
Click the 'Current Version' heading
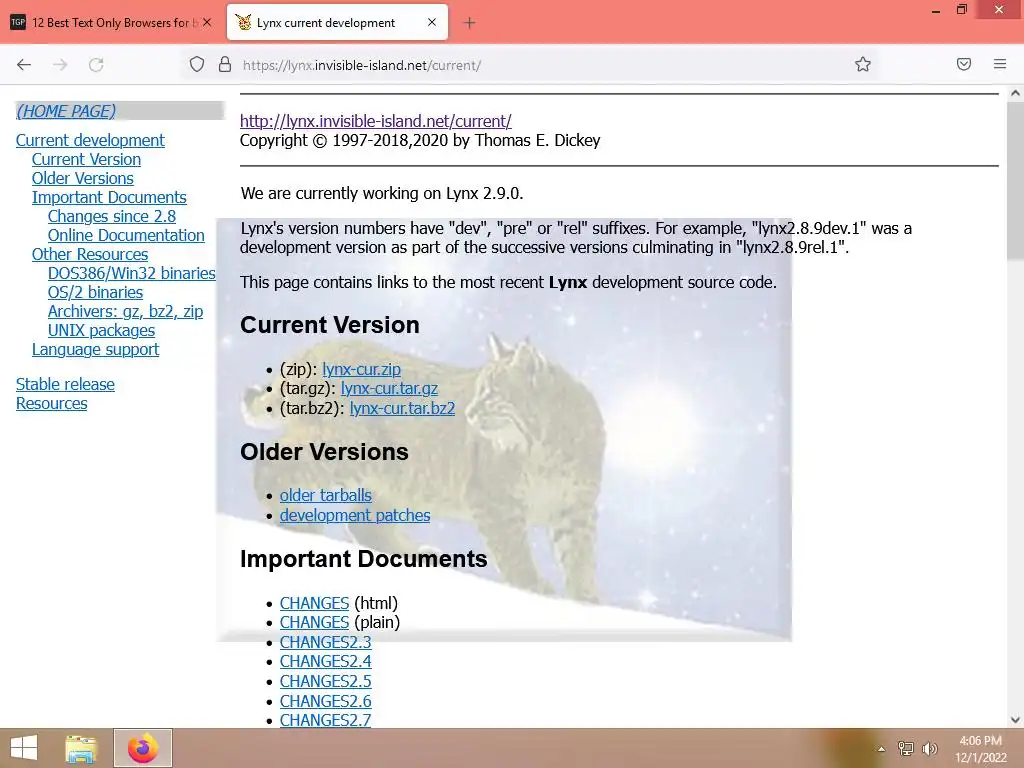click(x=330, y=325)
